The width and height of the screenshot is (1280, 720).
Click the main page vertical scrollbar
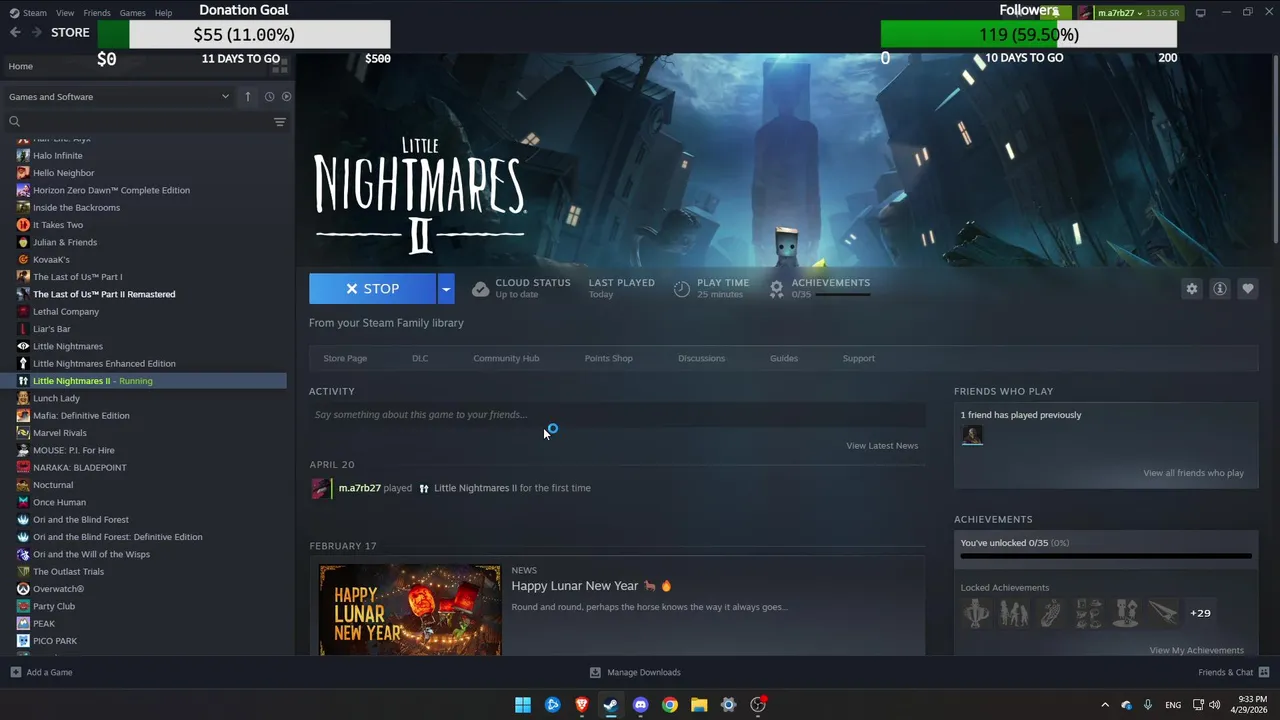pos(1275,150)
